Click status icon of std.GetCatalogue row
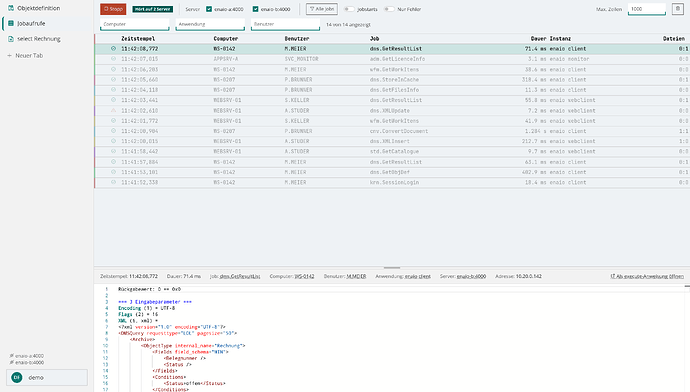 coord(113,151)
